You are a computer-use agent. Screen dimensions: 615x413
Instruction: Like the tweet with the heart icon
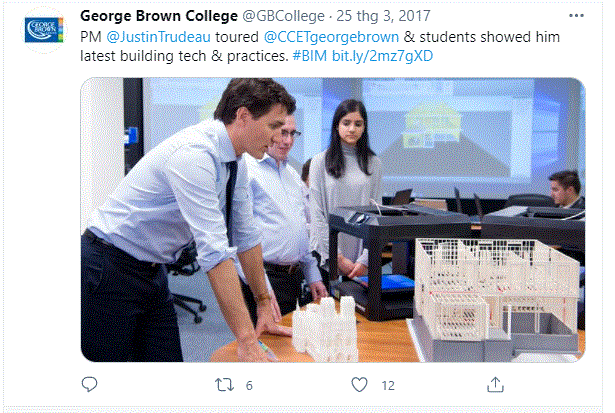[360, 384]
